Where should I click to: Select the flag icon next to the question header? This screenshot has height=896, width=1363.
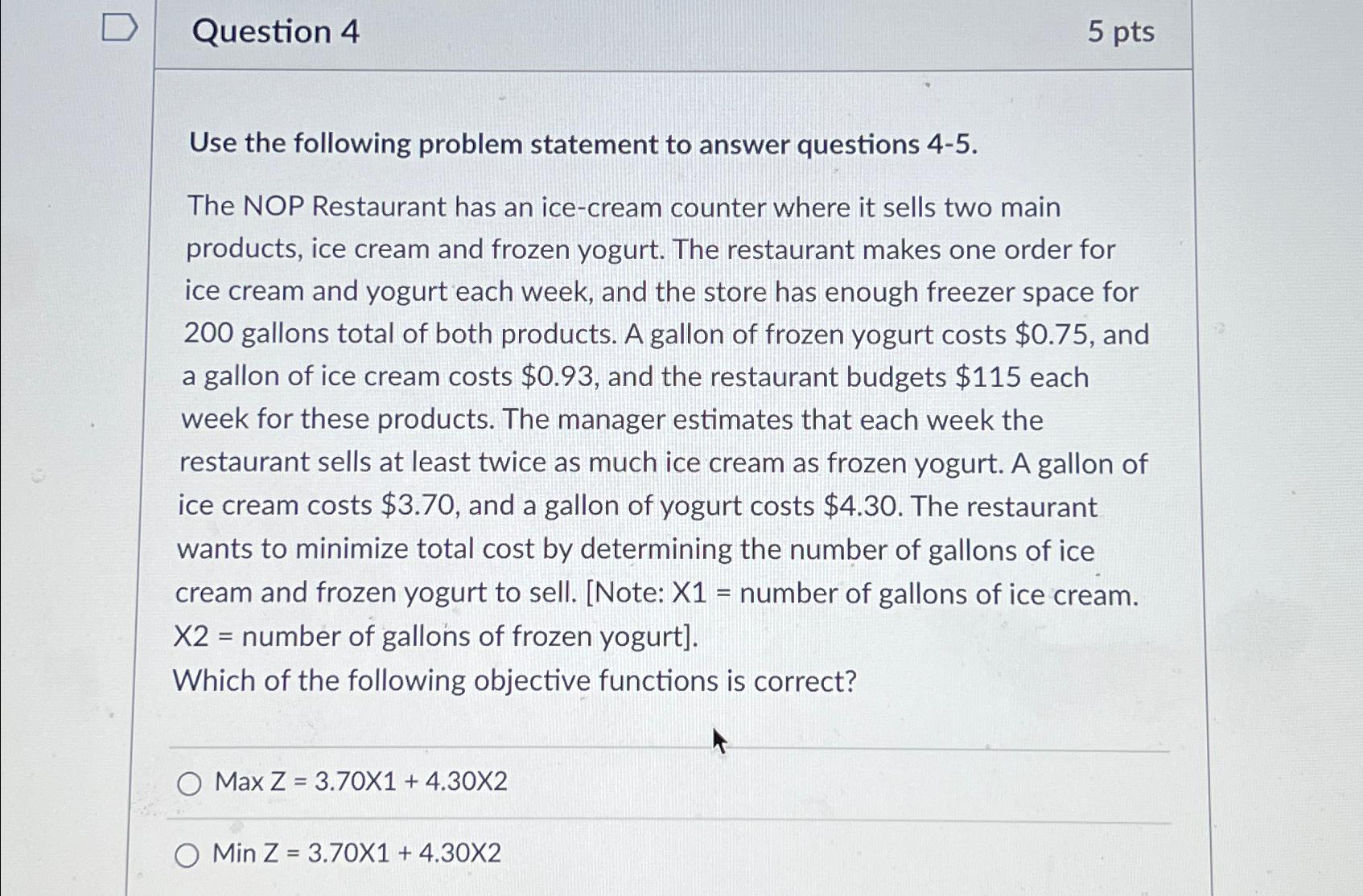tap(121, 28)
